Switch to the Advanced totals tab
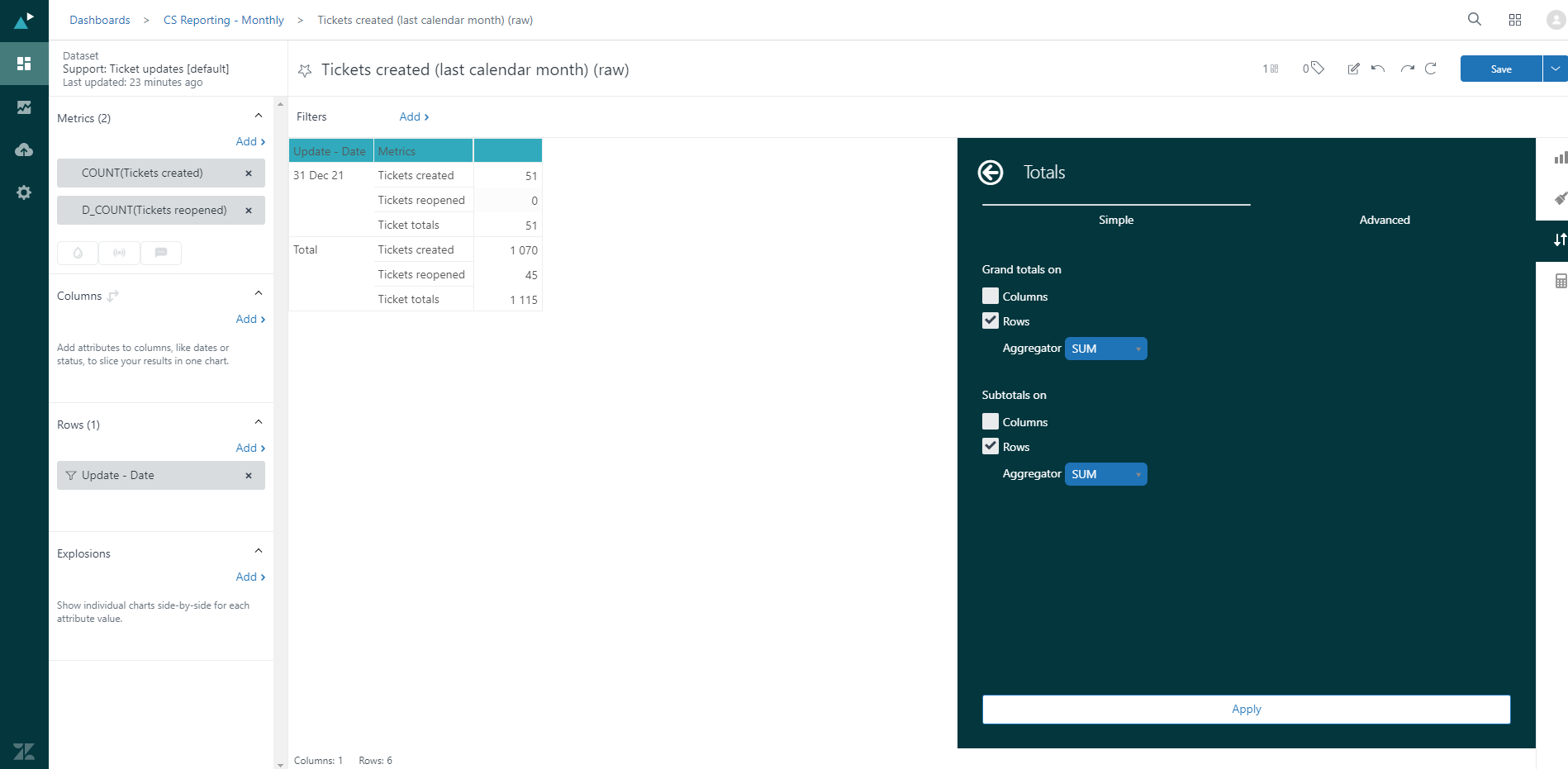1568x769 pixels. coord(1384,220)
